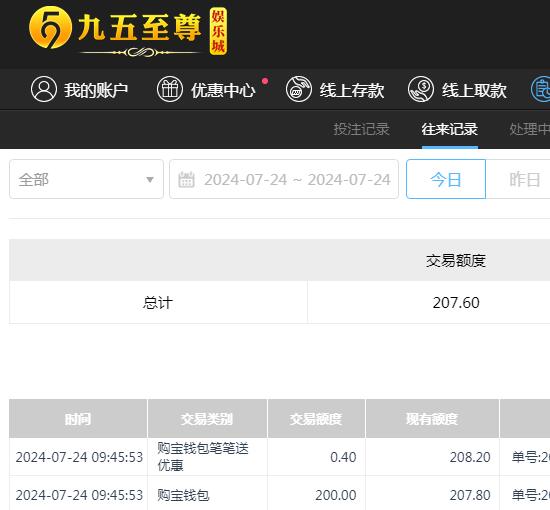Click the timestamp in the 0.40 row
This screenshot has height=510, width=550.
point(79,457)
